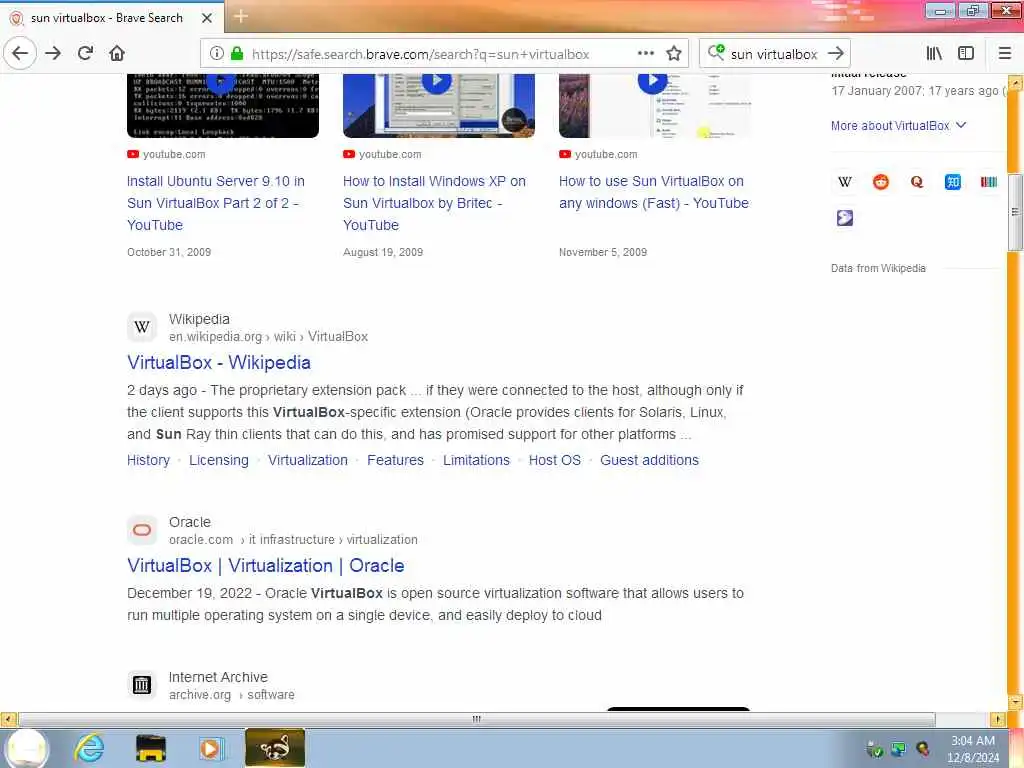
Task: Click the search engine magnifier icon
Action: [x=716, y=52]
